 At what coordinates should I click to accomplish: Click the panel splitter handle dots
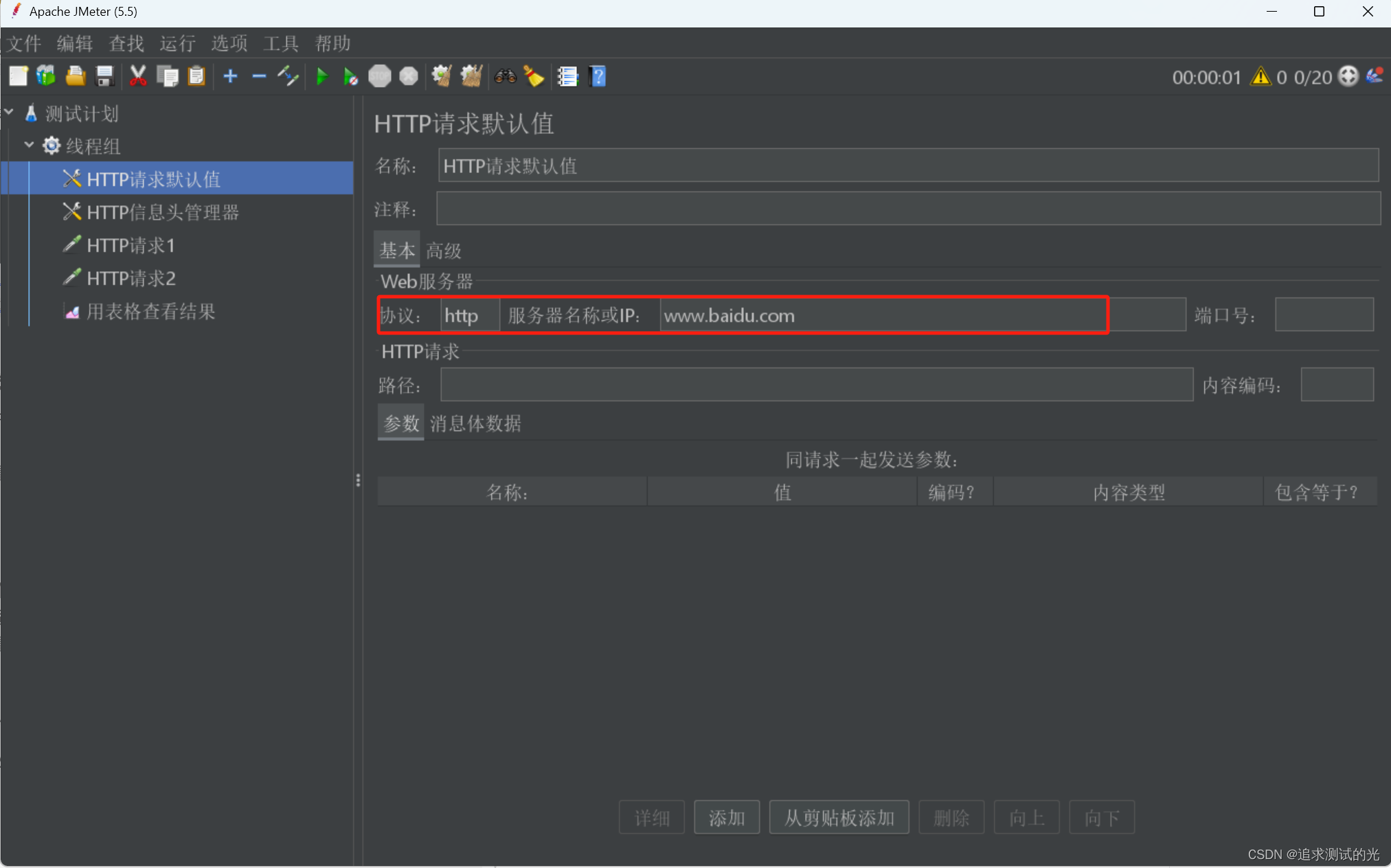click(x=358, y=480)
